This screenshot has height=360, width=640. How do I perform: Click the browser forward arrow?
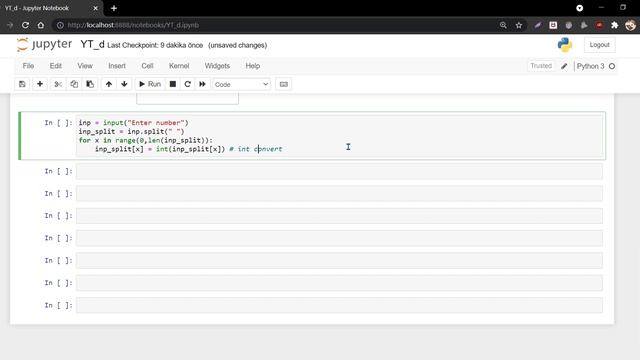(x=10, y=25)
